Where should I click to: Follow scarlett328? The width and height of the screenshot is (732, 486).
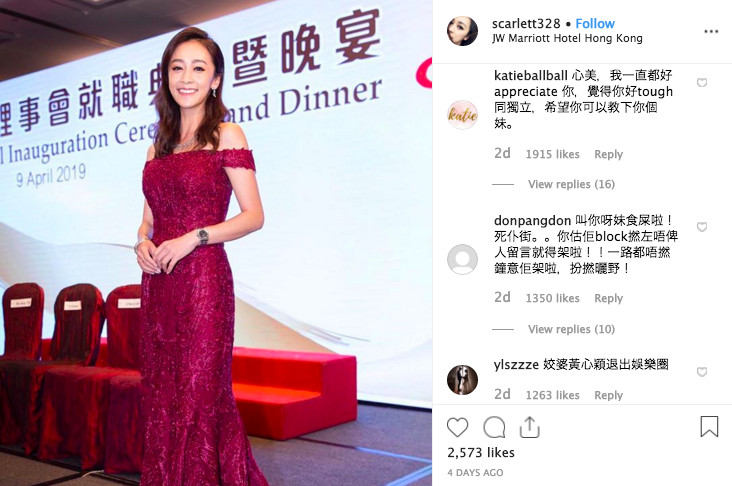pos(595,24)
